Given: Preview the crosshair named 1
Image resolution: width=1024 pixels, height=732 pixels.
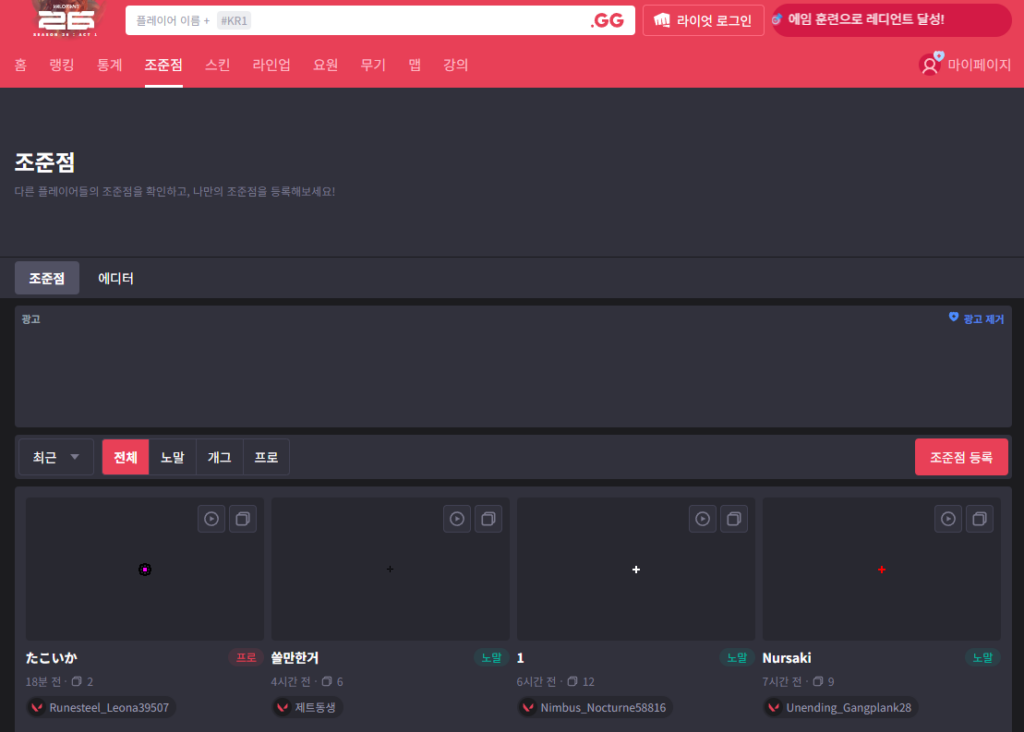Looking at the screenshot, I should (x=703, y=519).
